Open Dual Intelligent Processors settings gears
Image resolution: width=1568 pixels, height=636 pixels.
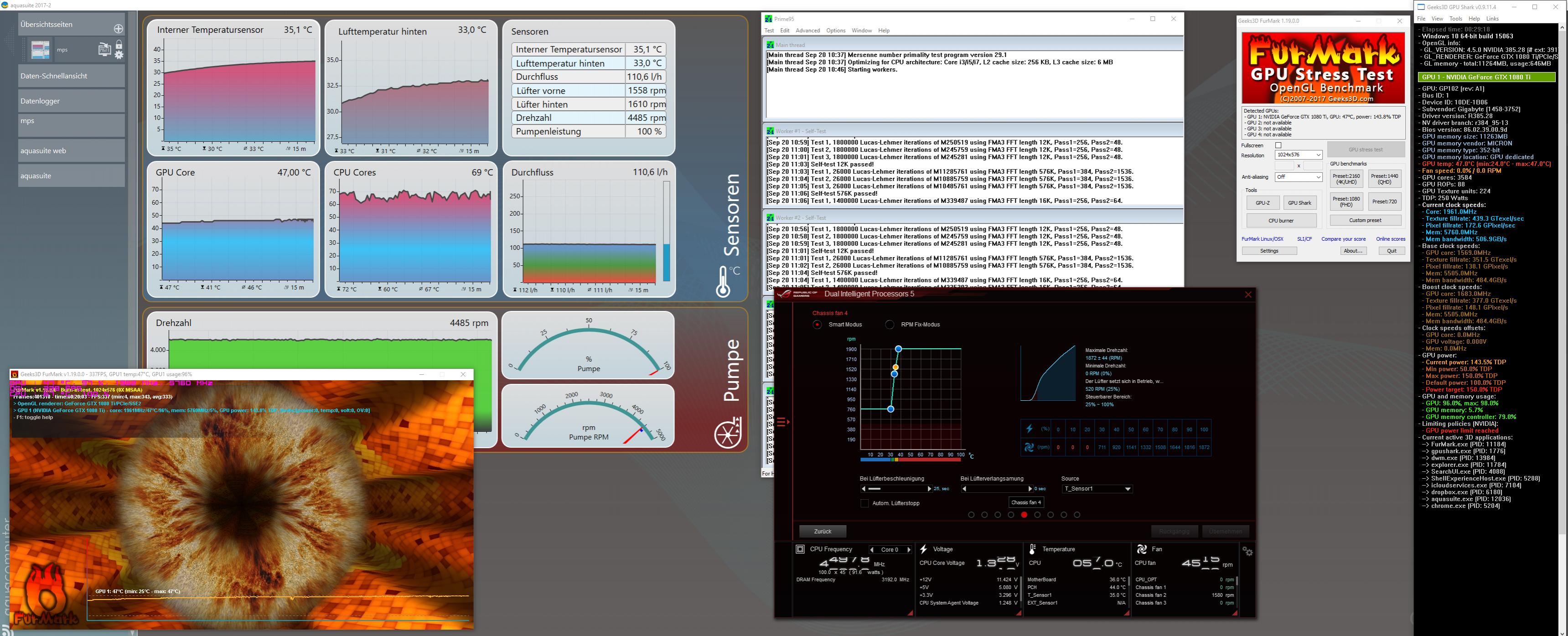point(1247,551)
